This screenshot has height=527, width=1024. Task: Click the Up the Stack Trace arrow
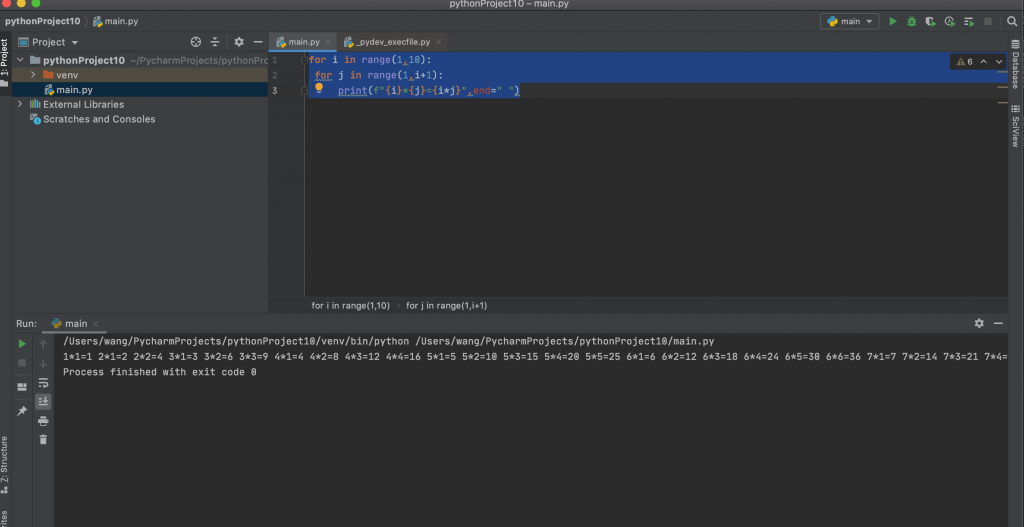tap(44, 344)
